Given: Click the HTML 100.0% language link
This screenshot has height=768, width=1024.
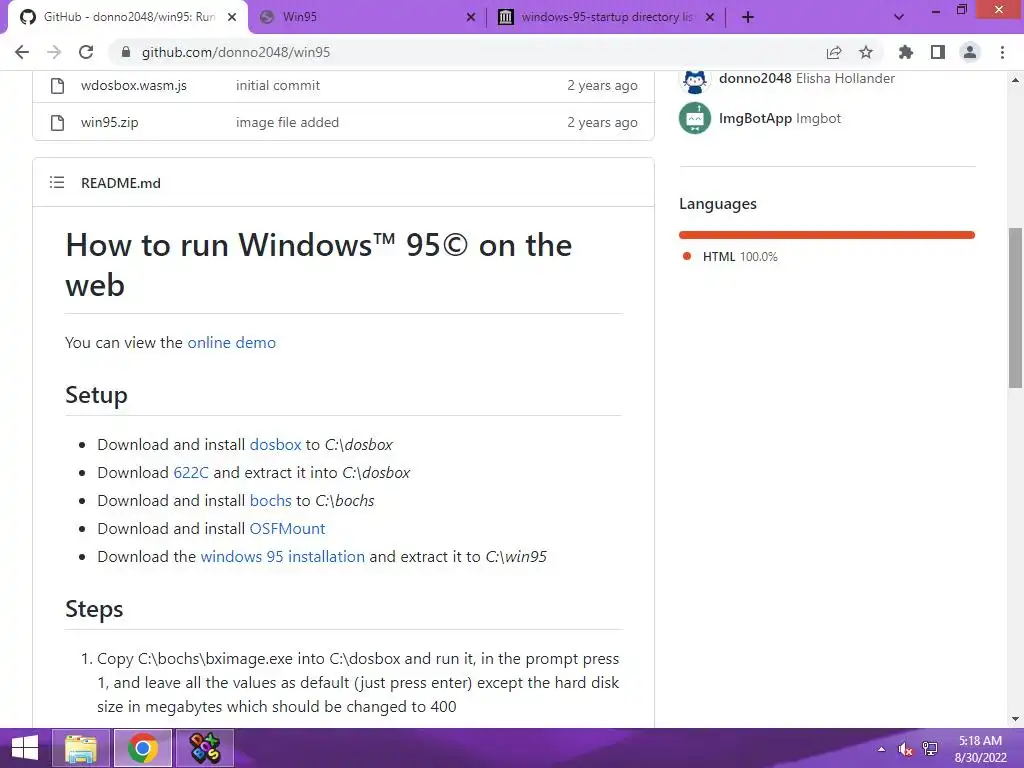Looking at the screenshot, I should (x=740, y=257).
